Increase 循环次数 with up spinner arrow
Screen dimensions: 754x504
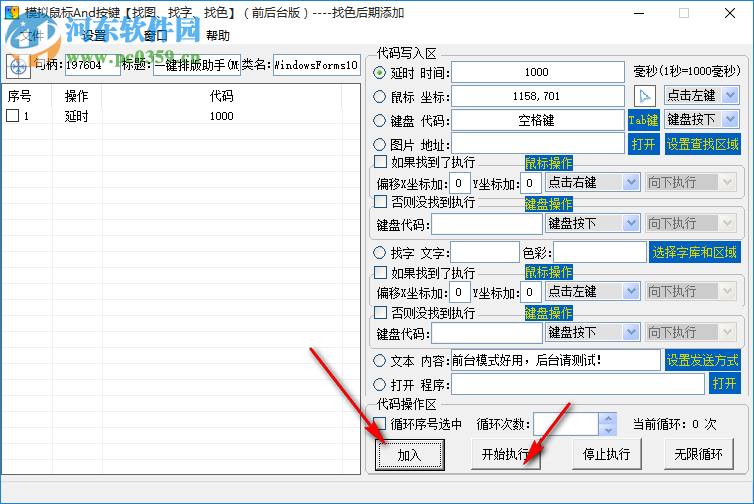tap(608, 418)
